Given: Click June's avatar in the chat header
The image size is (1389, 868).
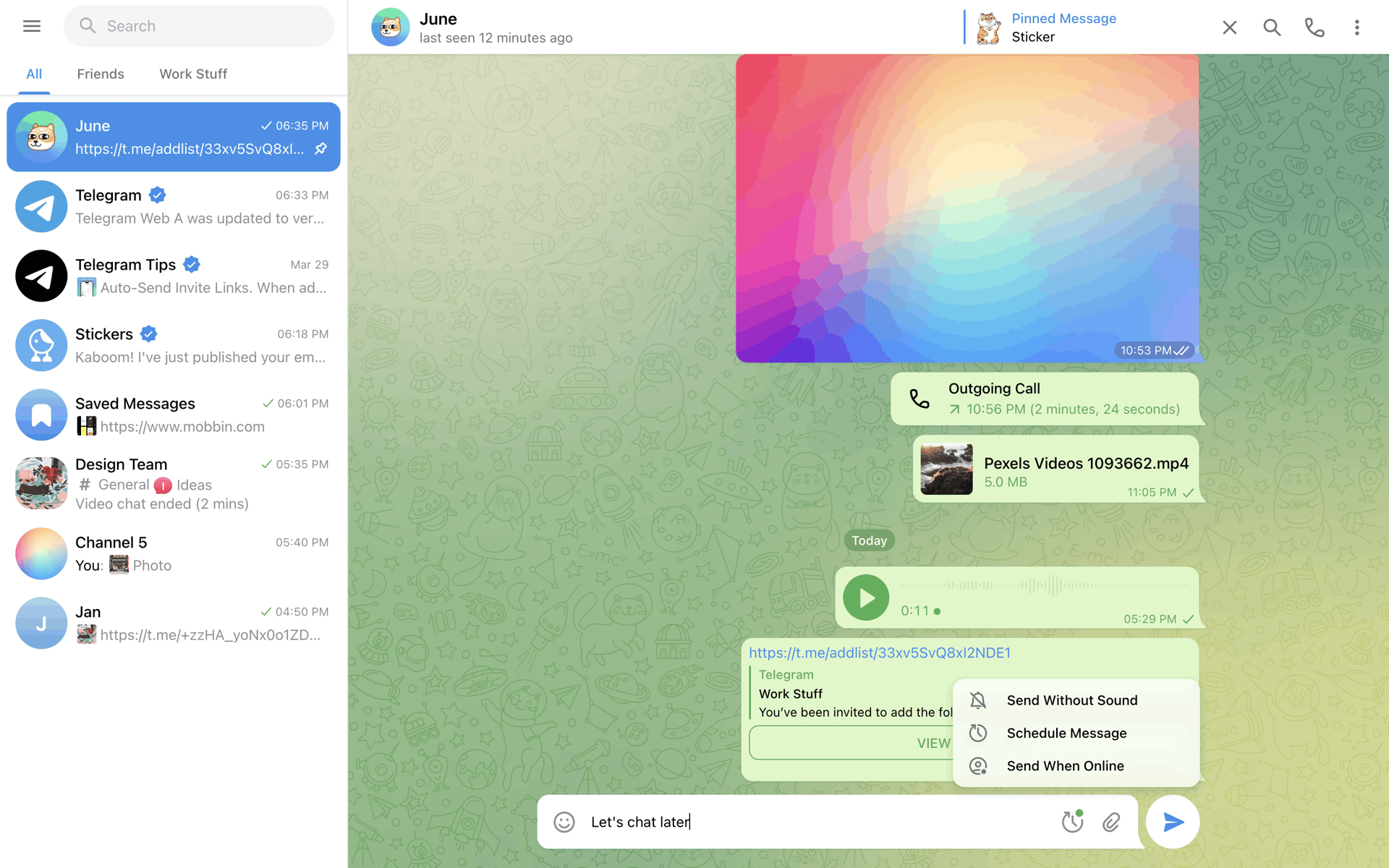Looking at the screenshot, I should (x=390, y=27).
